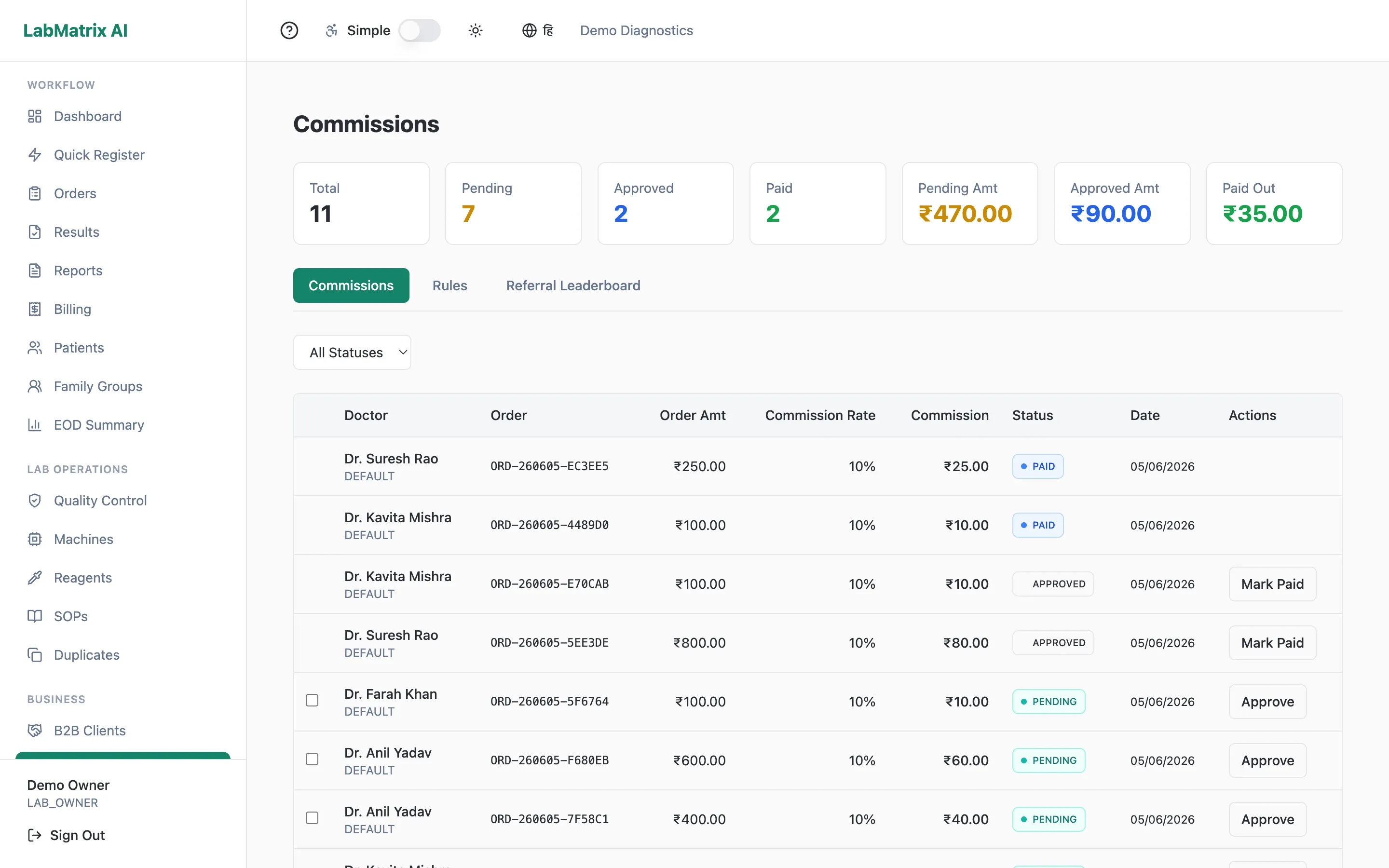1389x868 pixels.
Task: Approve commission for order ORD-260605-7F58C1
Action: (x=1268, y=820)
